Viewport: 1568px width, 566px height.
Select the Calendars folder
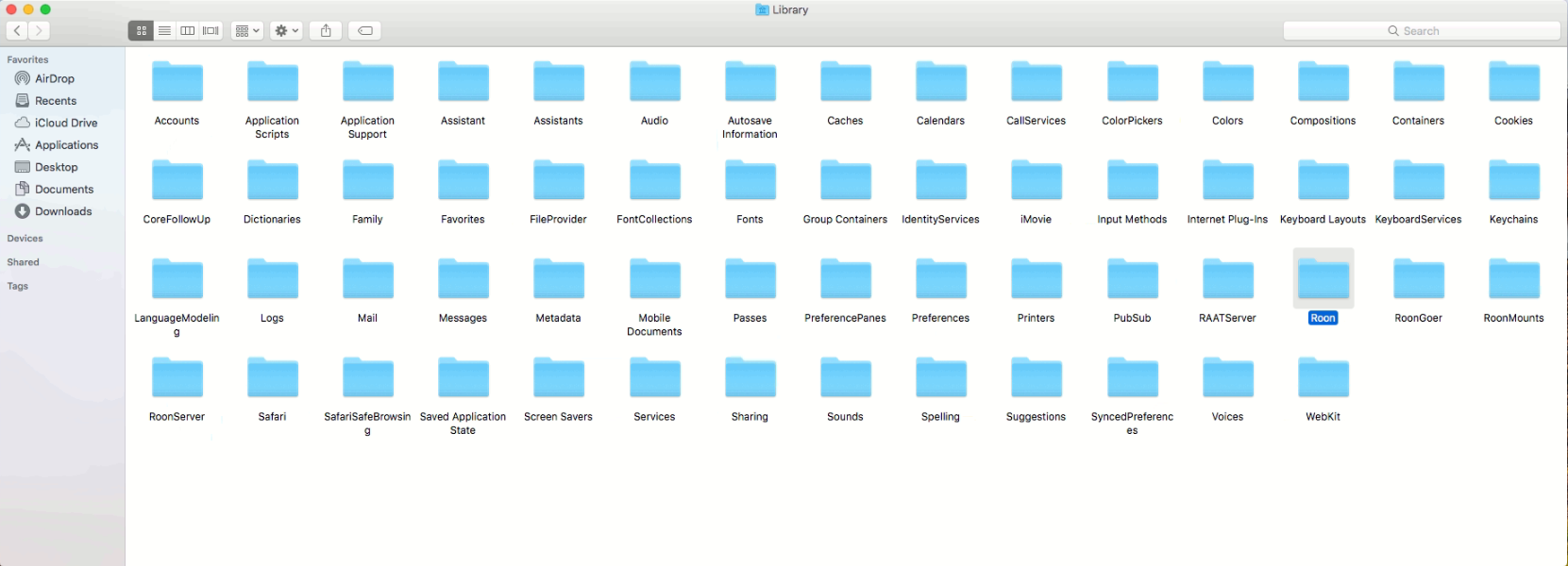click(x=941, y=82)
